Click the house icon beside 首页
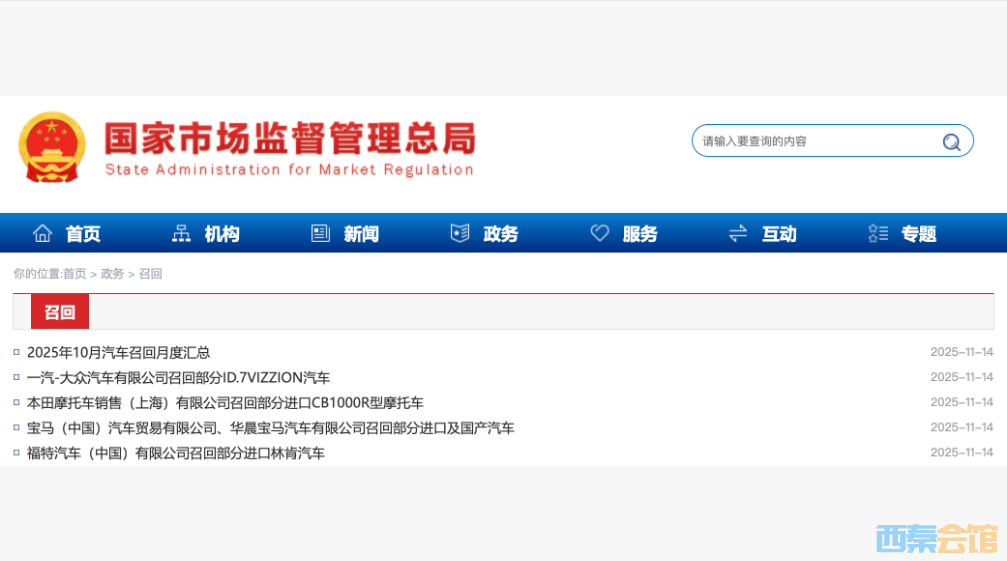Image resolution: width=1007 pixels, height=561 pixels. tap(42, 233)
